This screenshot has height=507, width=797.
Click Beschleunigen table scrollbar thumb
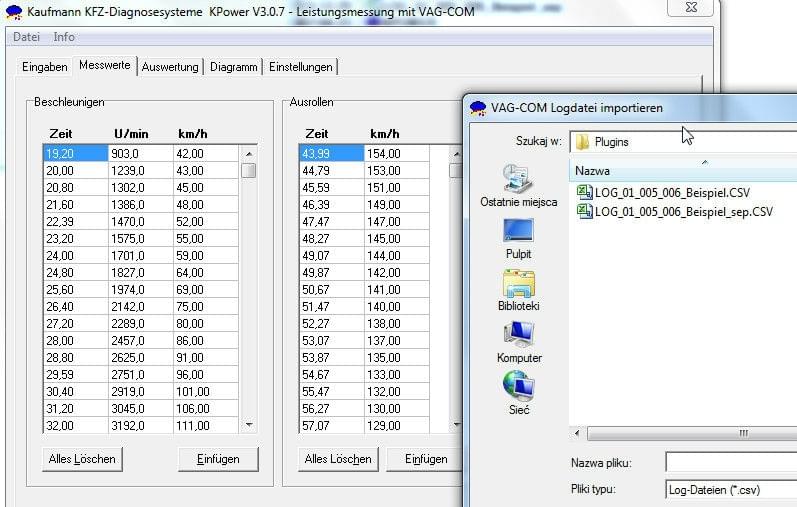point(249,170)
